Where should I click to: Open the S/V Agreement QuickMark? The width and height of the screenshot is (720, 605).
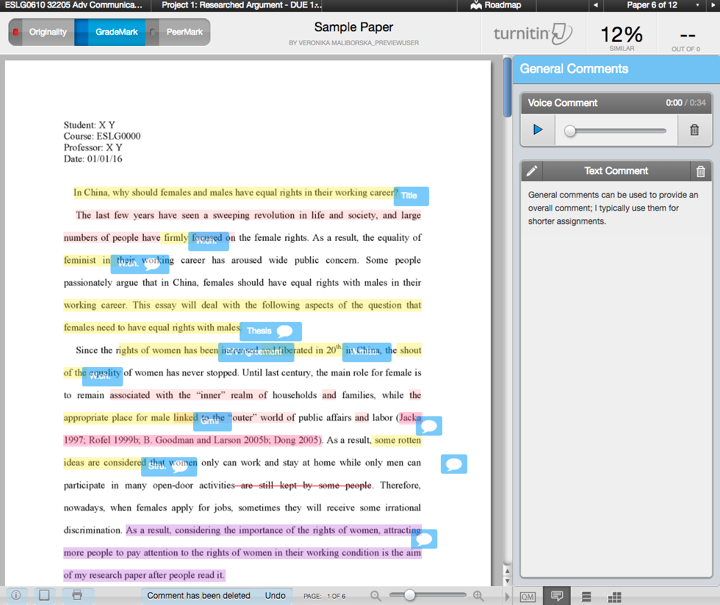pyautogui.click(x=256, y=353)
